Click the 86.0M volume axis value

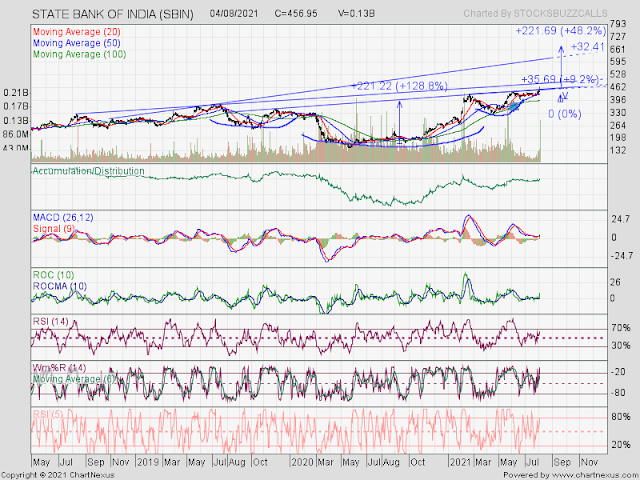[16, 134]
